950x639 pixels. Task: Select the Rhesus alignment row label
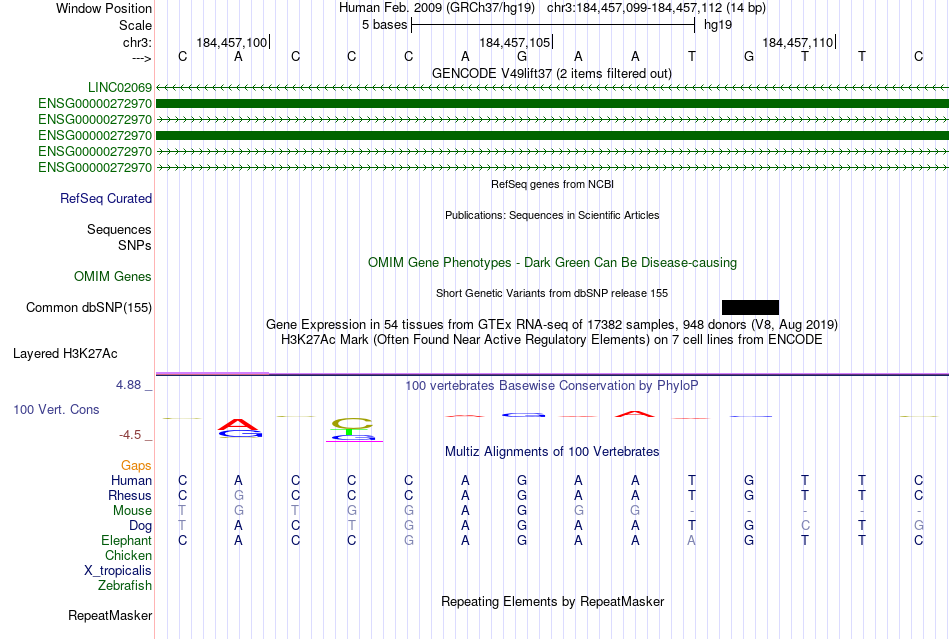[130, 495]
